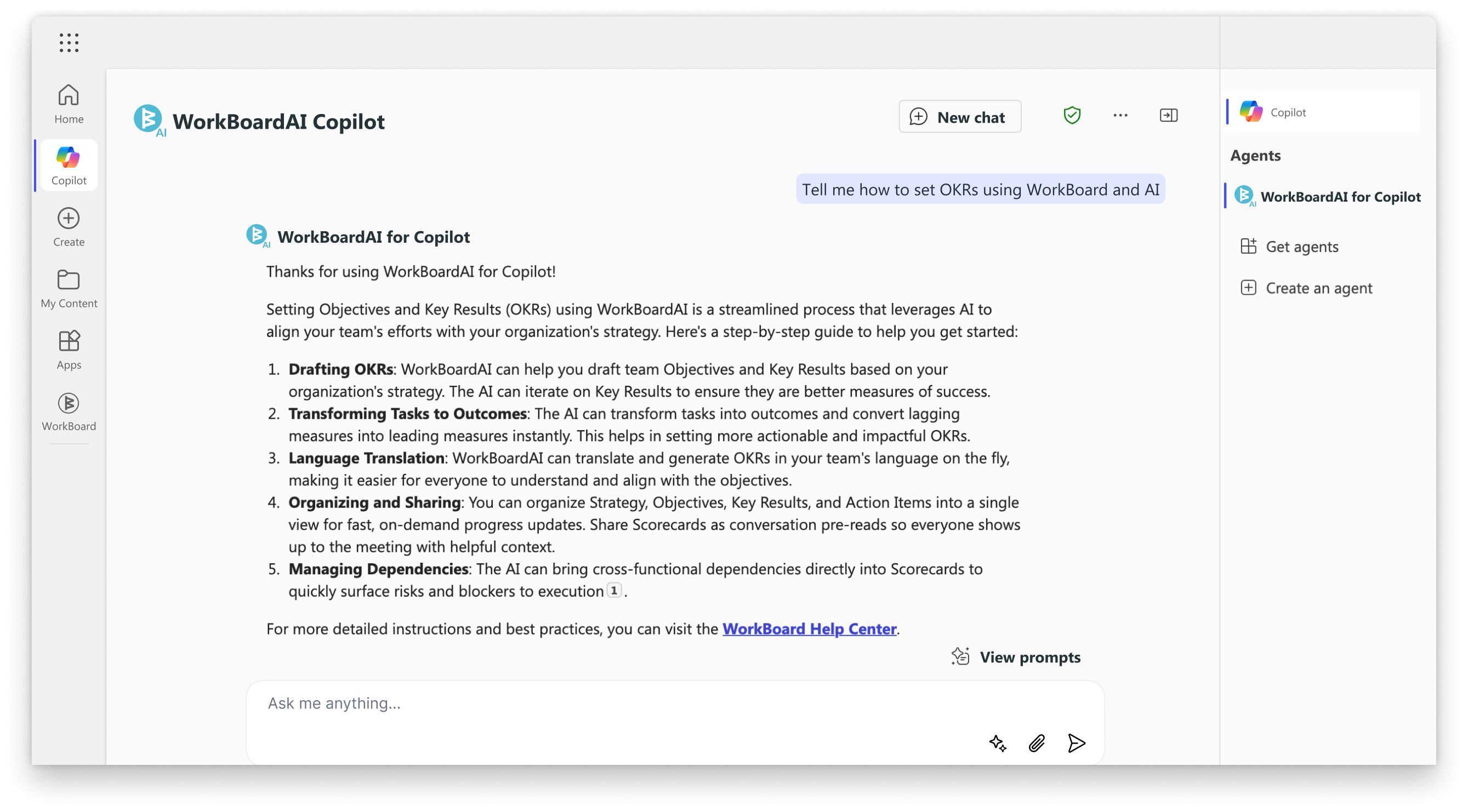The image size is (1468, 812).
Task: Open the app launcher grid icon
Action: [69, 43]
